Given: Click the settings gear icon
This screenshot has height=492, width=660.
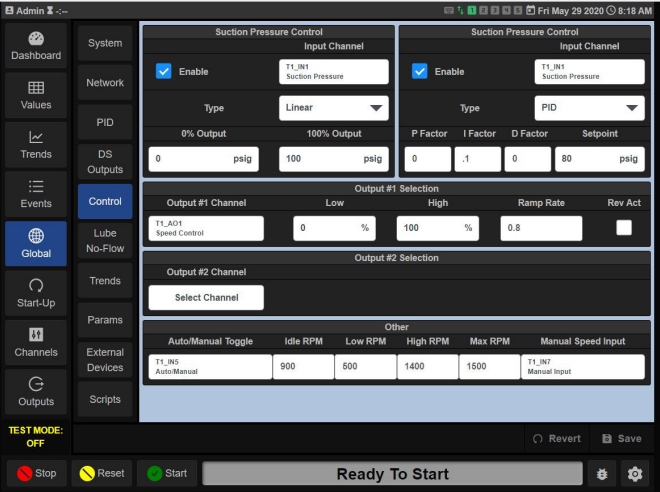Looking at the screenshot, I should [634, 474].
